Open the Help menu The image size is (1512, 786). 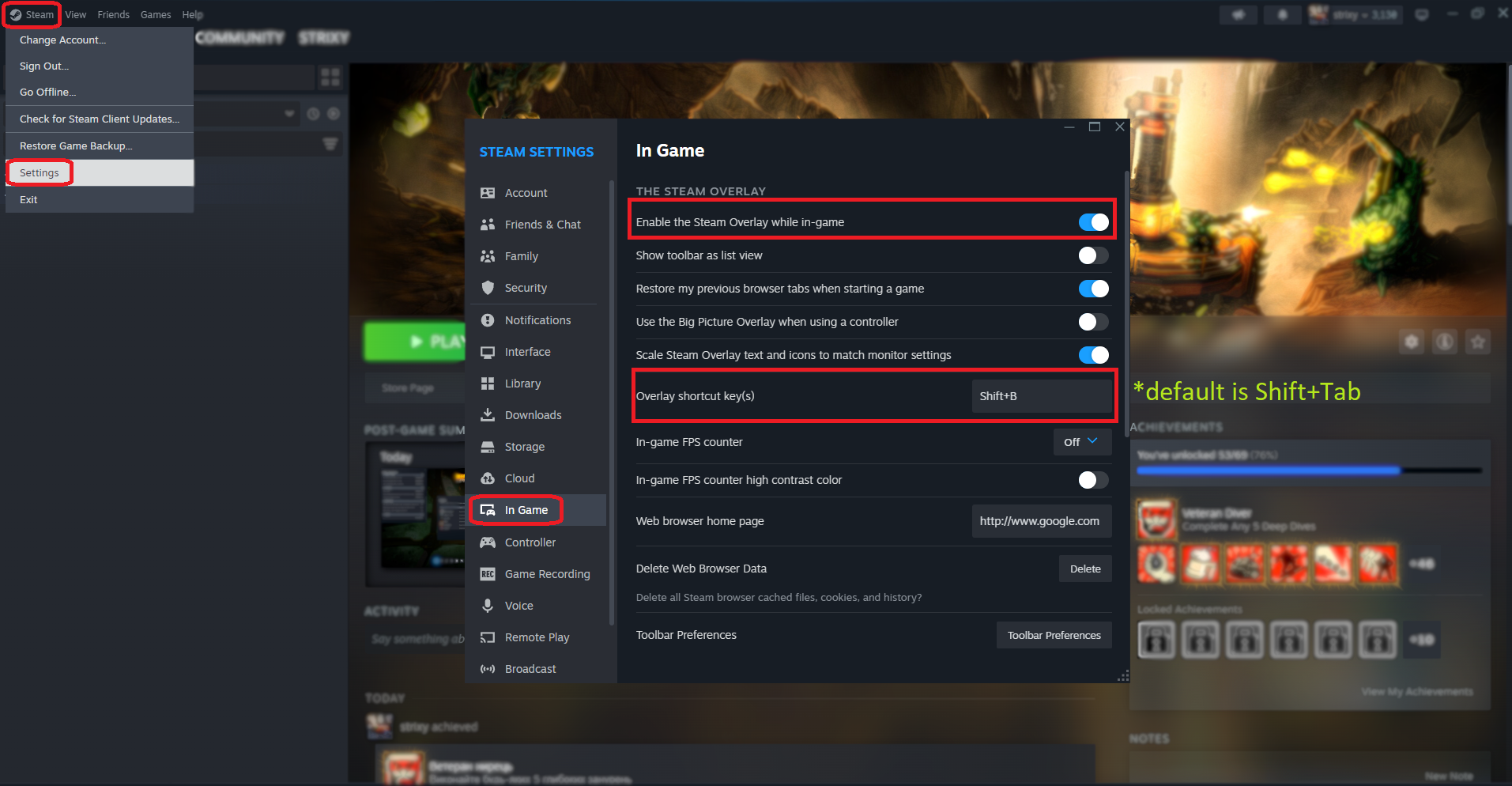(x=193, y=15)
